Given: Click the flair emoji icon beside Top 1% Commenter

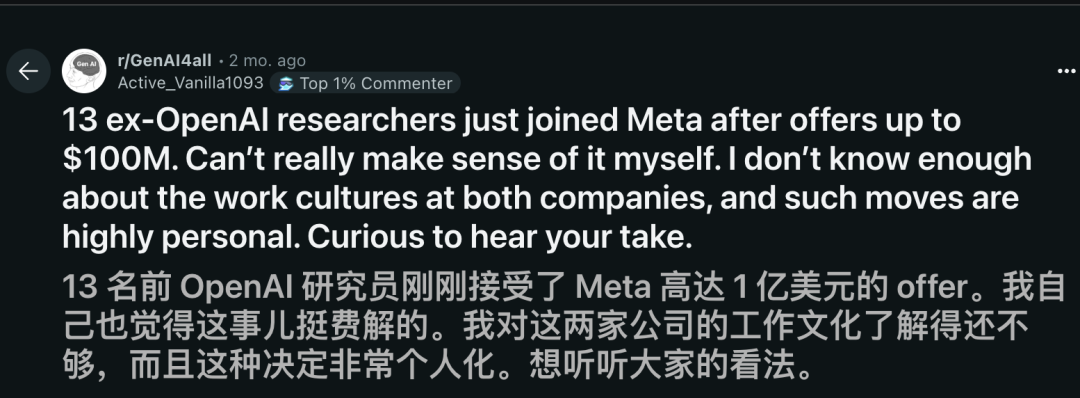Looking at the screenshot, I should (286, 83).
